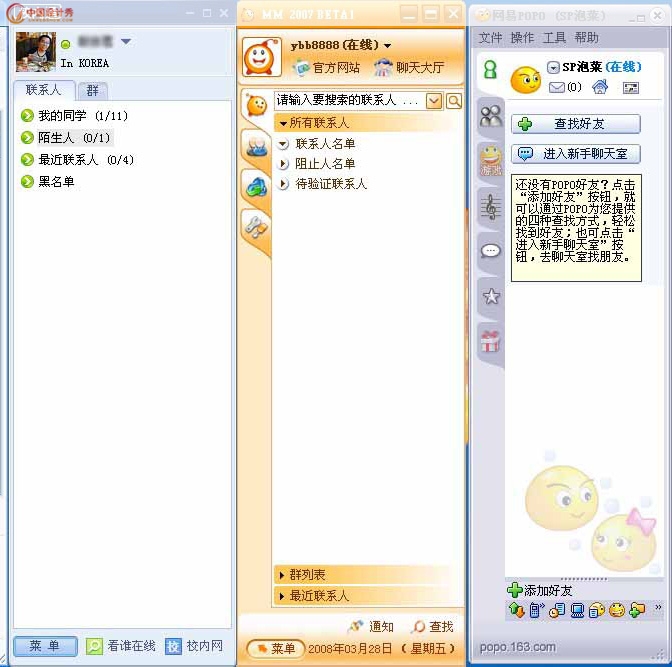Open the 看谁在线 link
Screen dimensions: 672x667
click(131, 646)
